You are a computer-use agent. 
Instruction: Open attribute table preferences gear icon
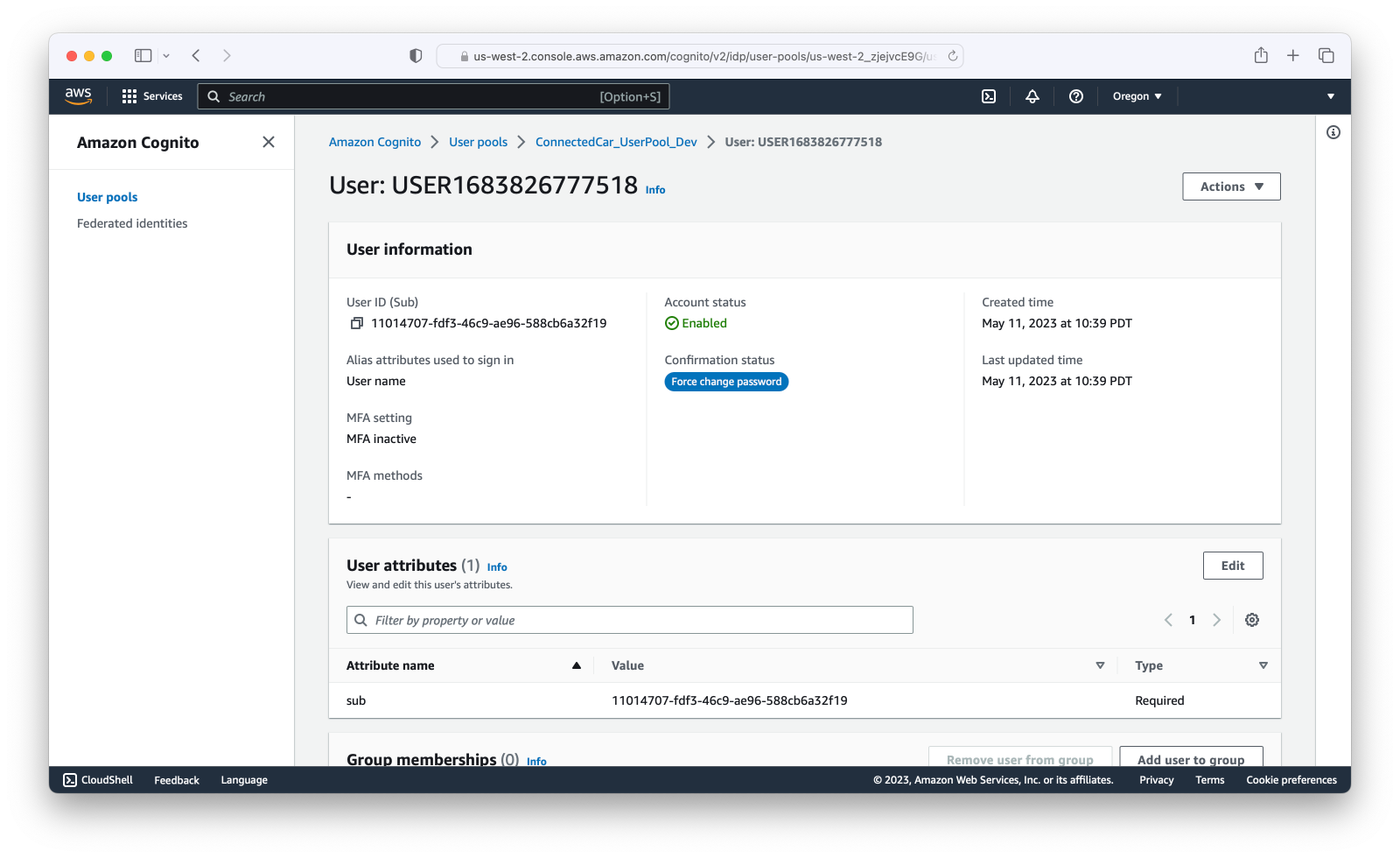pos(1252,620)
